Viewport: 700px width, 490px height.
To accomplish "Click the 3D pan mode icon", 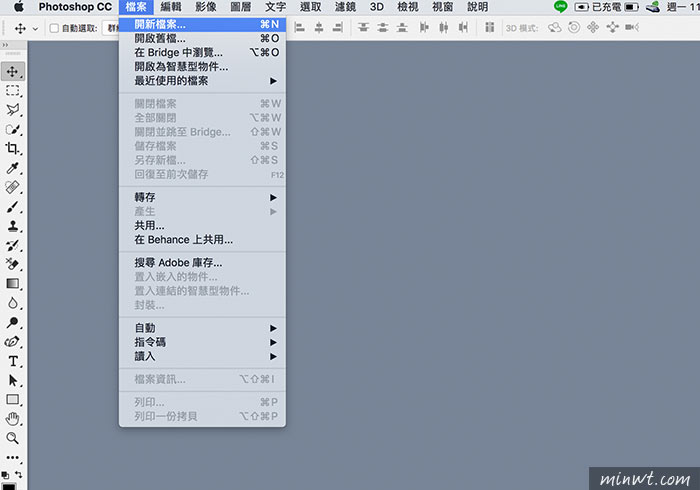I will point(593,28).
